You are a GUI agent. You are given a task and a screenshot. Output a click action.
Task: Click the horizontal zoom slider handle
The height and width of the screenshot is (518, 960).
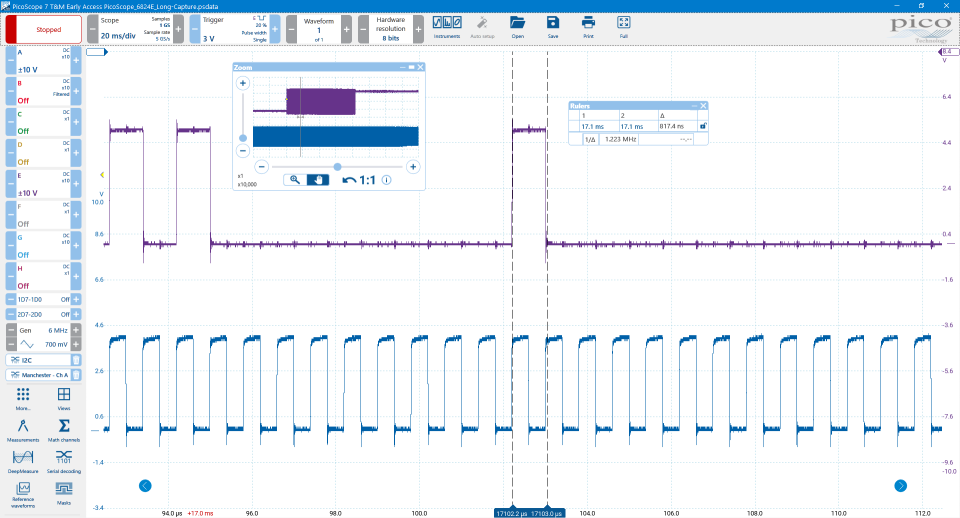[337, 167]
